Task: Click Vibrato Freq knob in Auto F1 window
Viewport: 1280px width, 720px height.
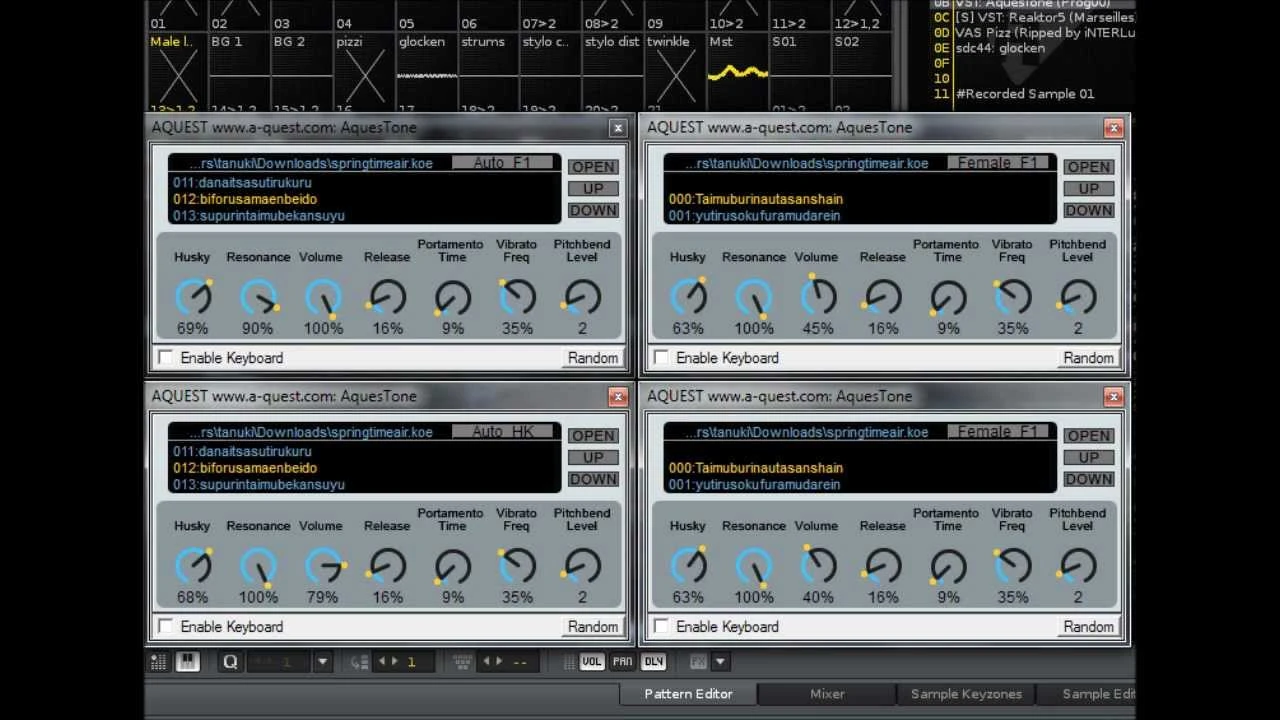Action: click(x=517, y=298)
